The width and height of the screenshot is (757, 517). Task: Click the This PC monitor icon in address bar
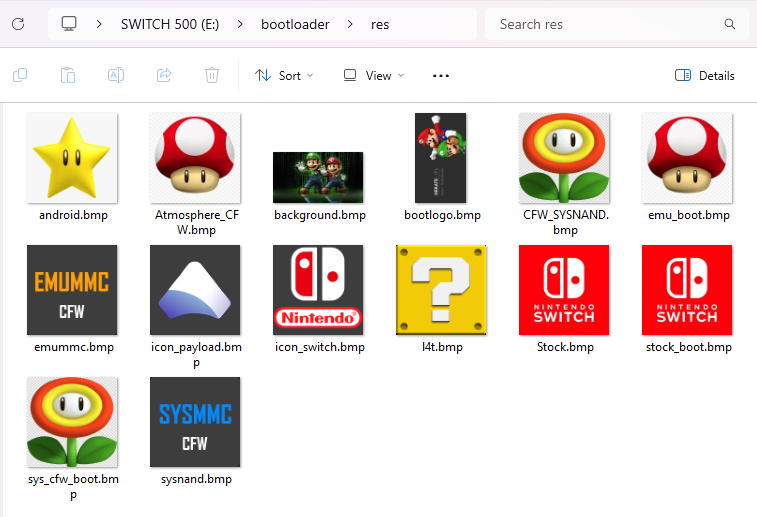(x=69, y=24)
